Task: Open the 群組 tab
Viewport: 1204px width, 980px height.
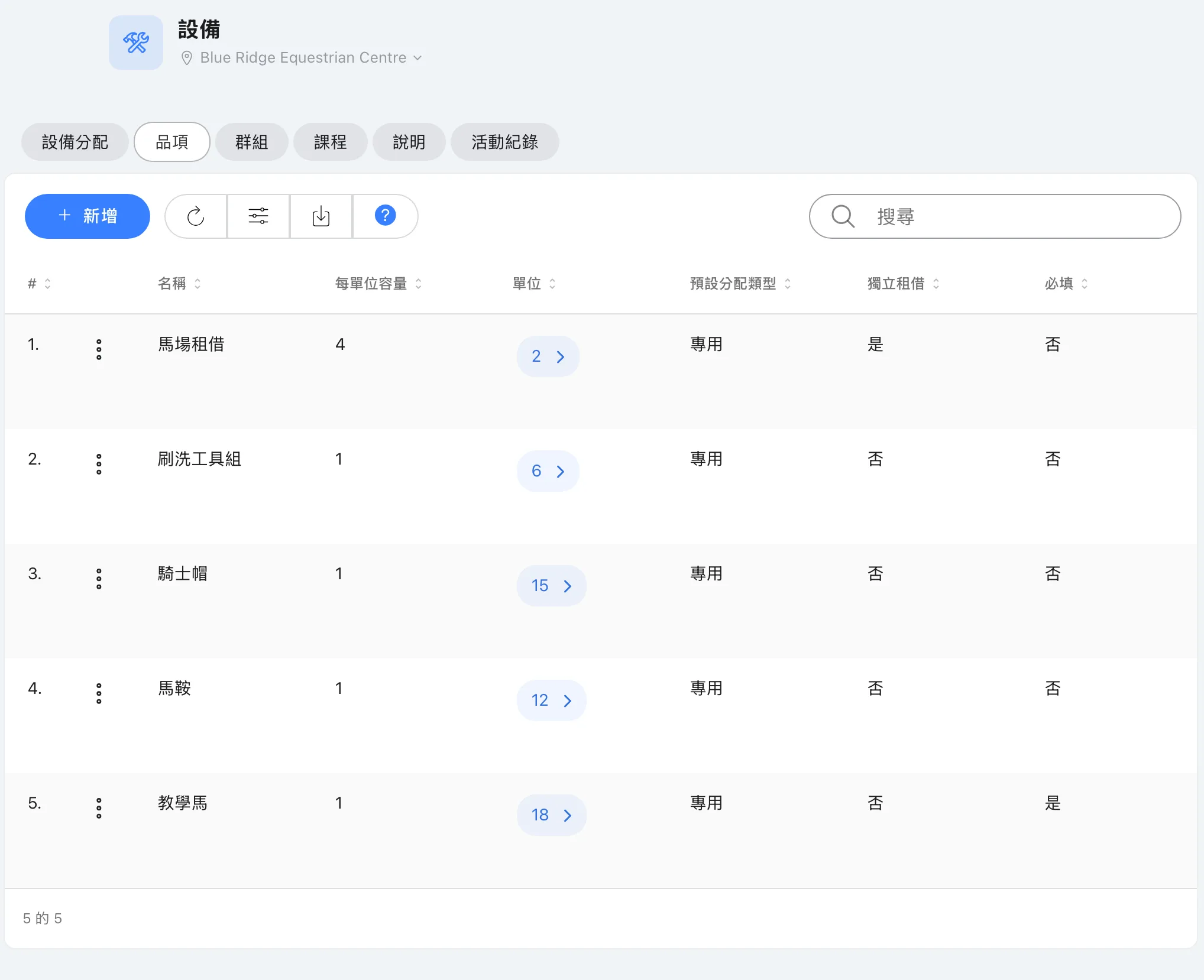Action: click(x=252, y=142)
